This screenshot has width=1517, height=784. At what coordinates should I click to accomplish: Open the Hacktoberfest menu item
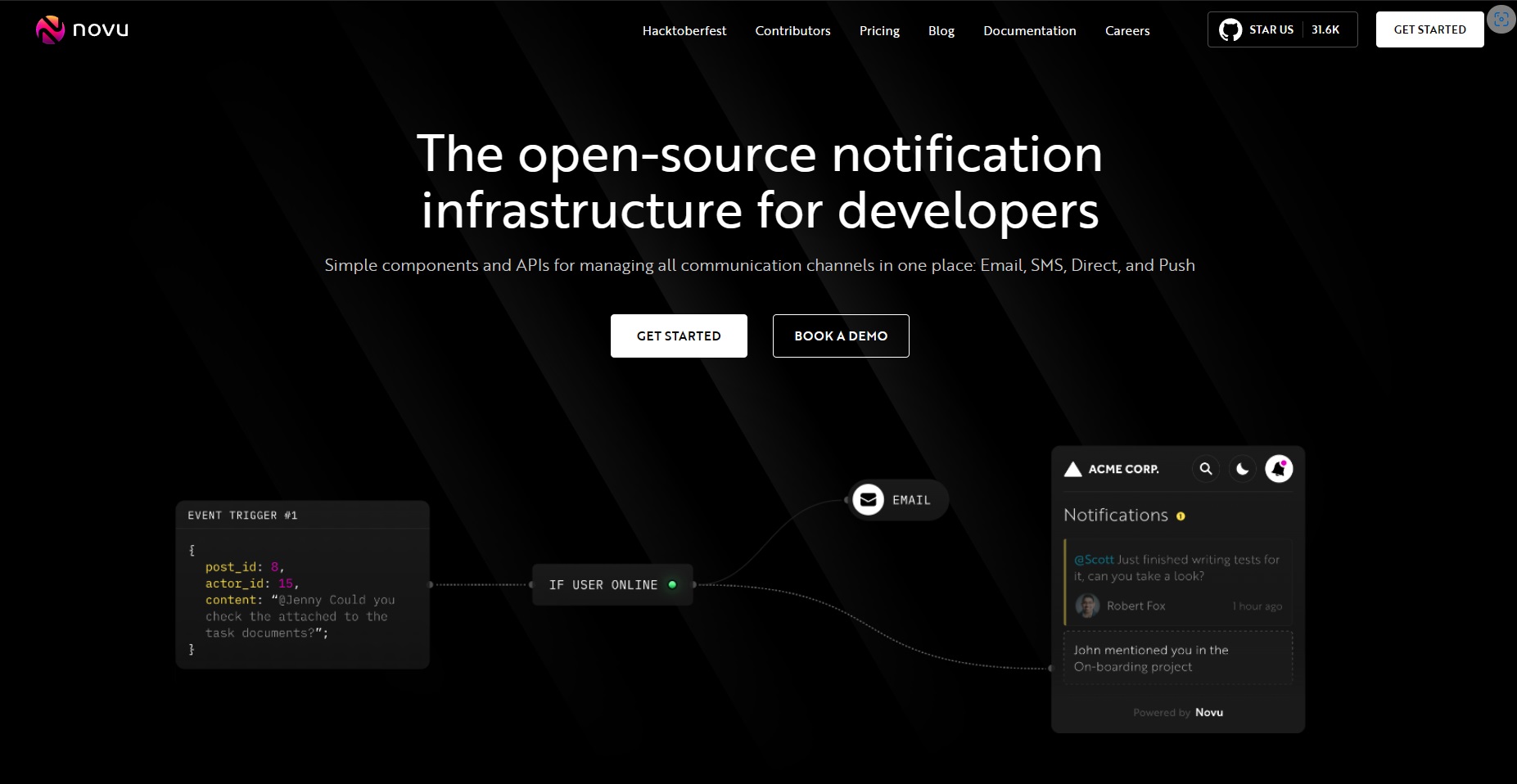(684, 30)
